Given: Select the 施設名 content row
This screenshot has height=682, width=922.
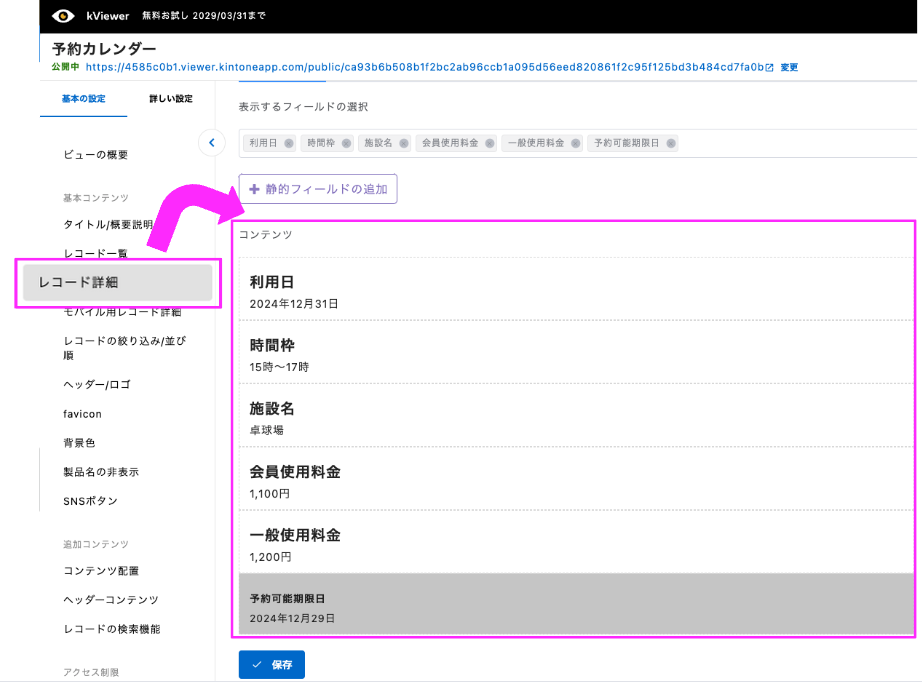Looking at the screenshot, I should tap(576, 416).
